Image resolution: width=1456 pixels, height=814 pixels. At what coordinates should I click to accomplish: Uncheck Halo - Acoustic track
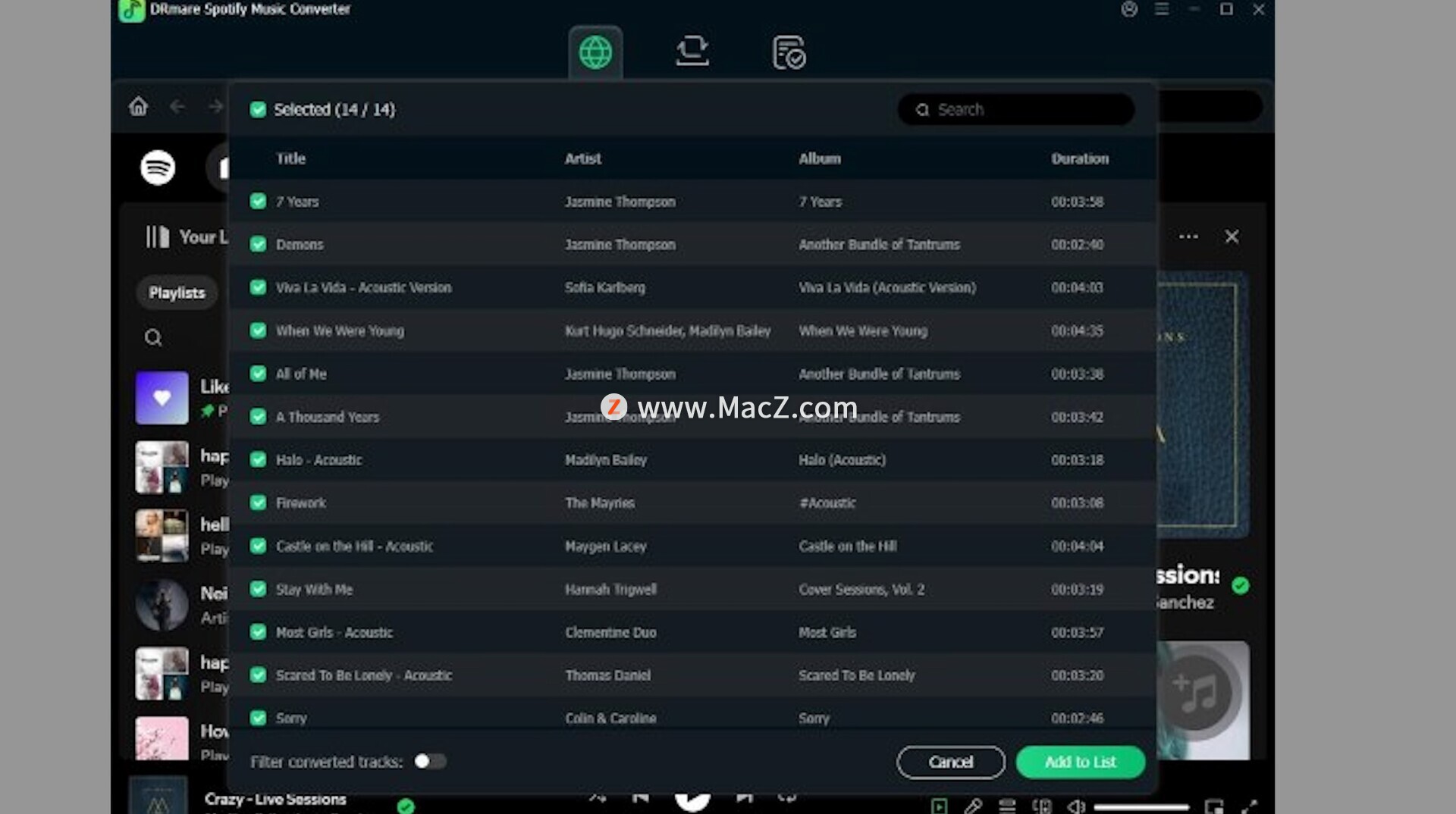pos(258,459)
